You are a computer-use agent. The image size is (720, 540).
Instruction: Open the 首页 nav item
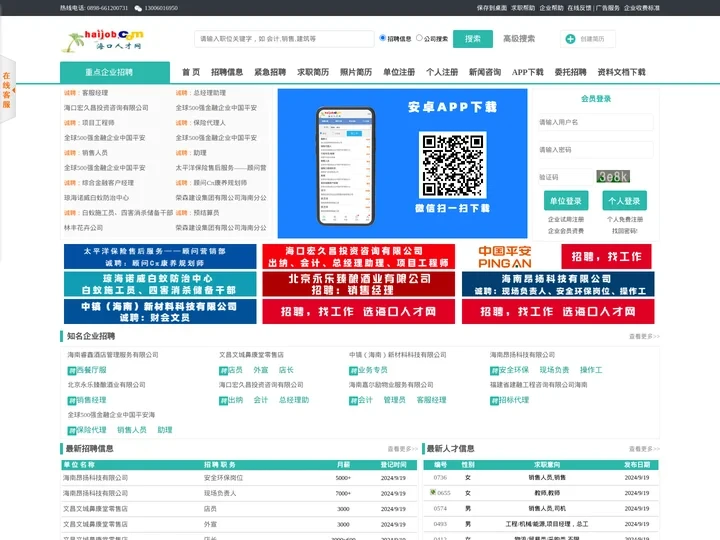[191, 72]
